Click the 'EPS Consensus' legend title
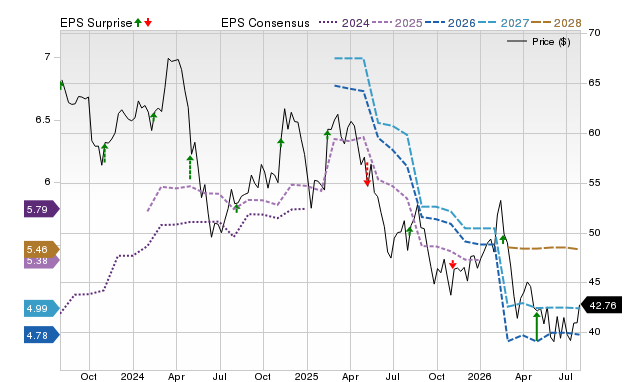Screen dimensions: 640x382 tap(265, 23)
